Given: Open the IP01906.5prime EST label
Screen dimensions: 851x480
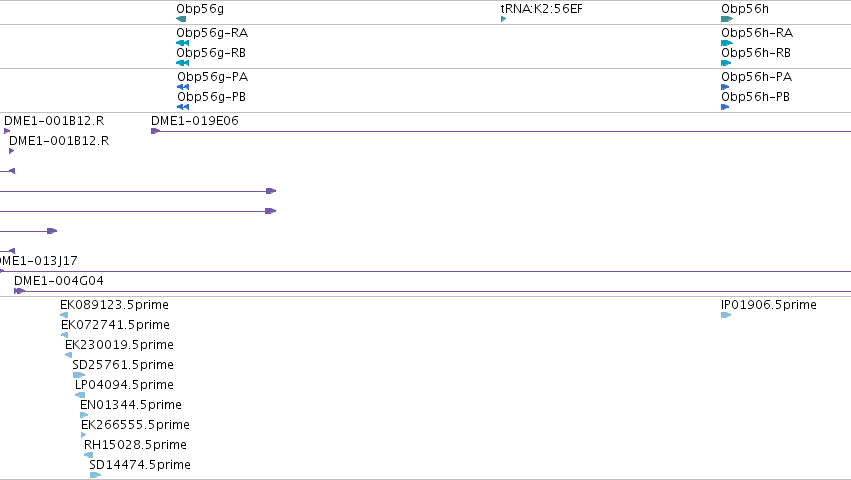Looking at the screenshot, I should click(x=769, y=305).
